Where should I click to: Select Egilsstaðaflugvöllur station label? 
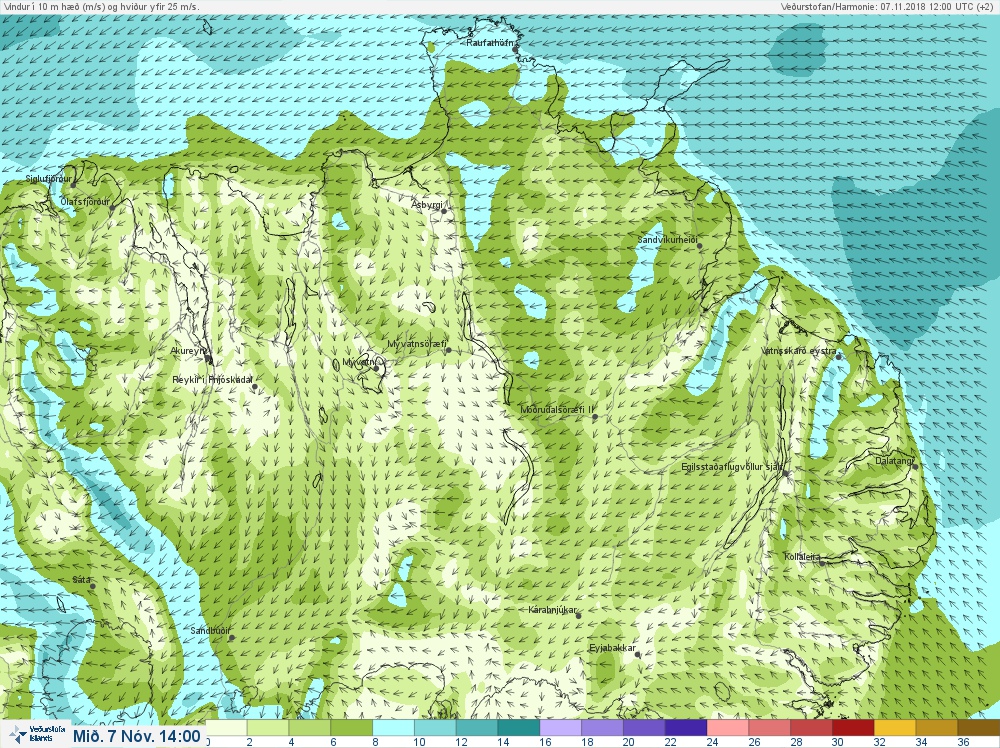click(x=732, y=467)
